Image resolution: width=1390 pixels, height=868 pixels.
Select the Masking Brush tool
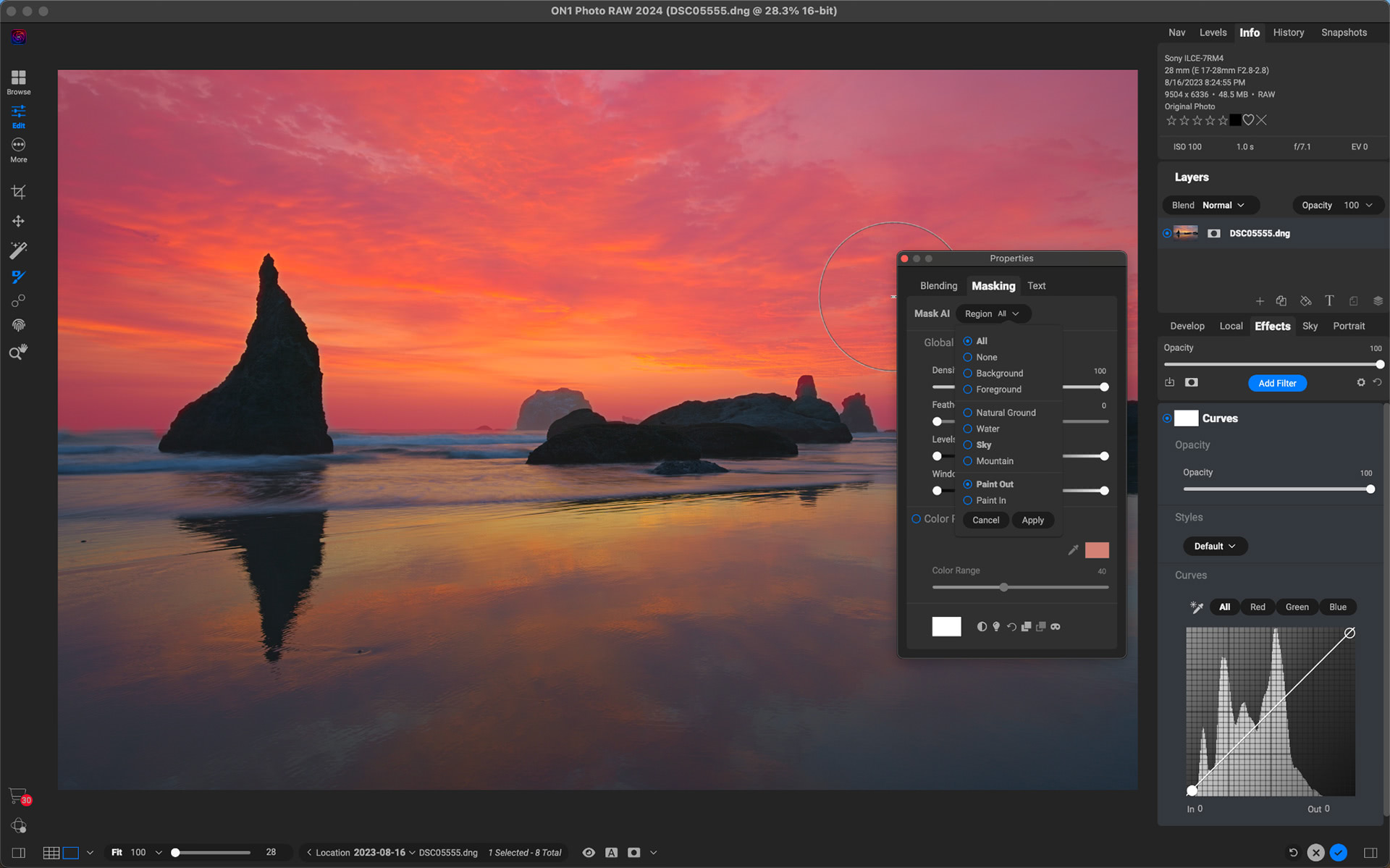click(x=18, y=277)
